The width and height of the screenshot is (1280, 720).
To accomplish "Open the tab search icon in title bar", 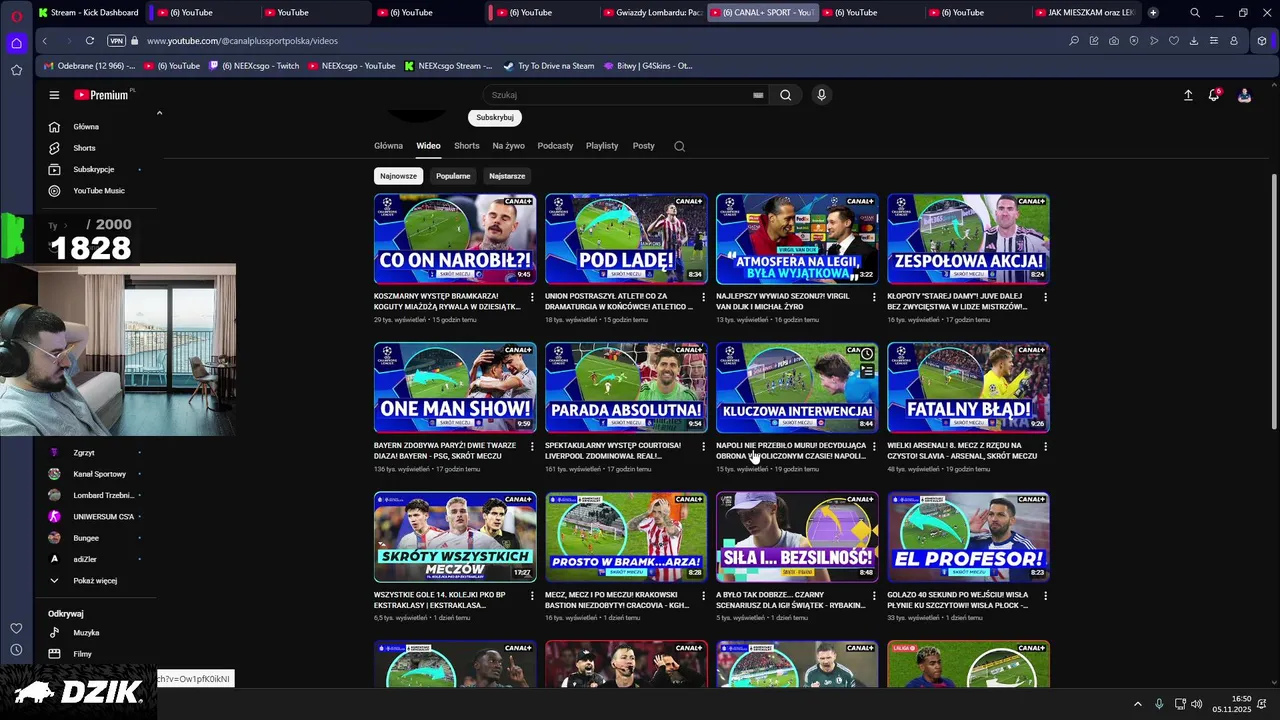I will 1195,13.
